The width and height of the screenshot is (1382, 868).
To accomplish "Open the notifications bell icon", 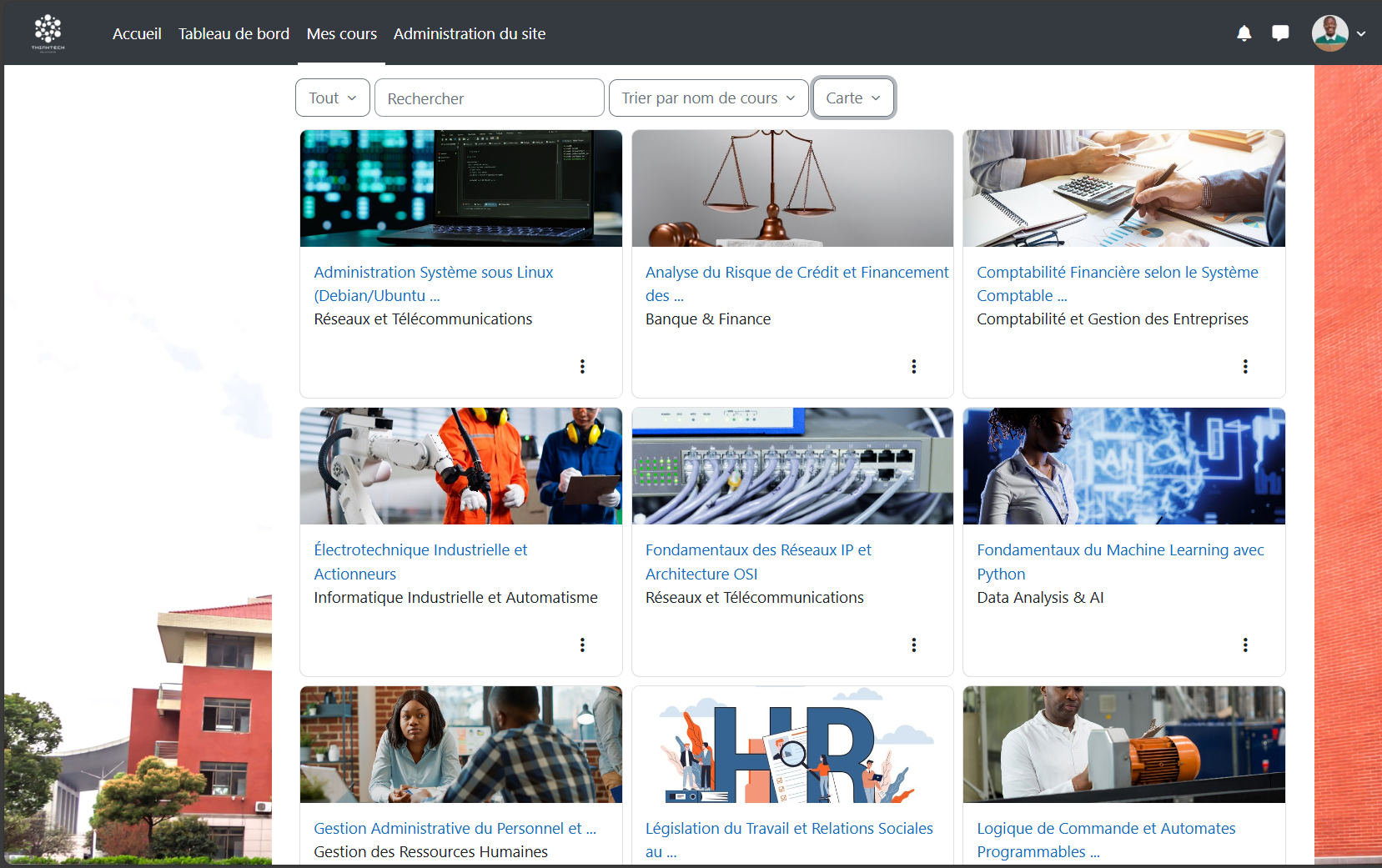I will pyautogui.click(x=1244, y=33).
